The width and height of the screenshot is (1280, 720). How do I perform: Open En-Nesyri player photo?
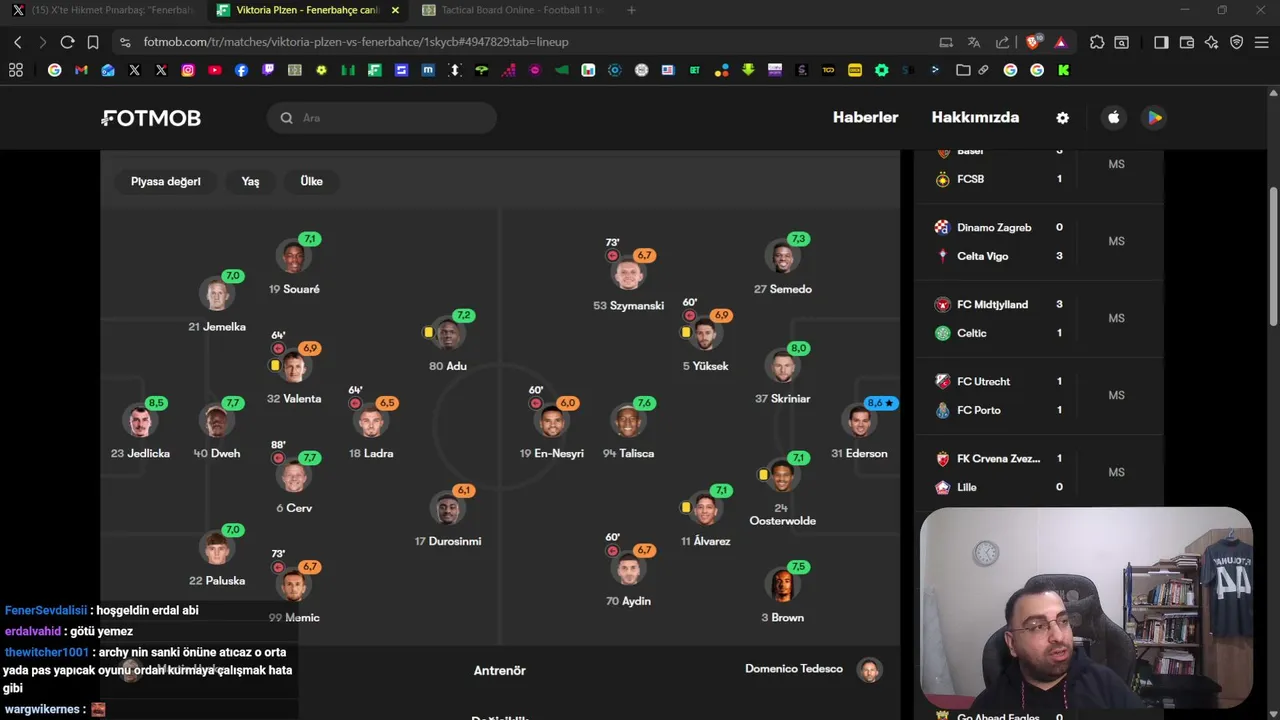click(x=551, y=422)
